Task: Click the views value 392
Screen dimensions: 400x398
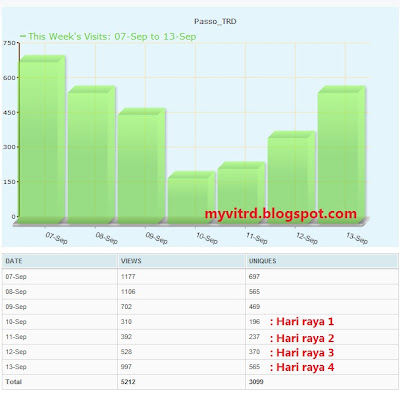Action: tap(126, 337)
